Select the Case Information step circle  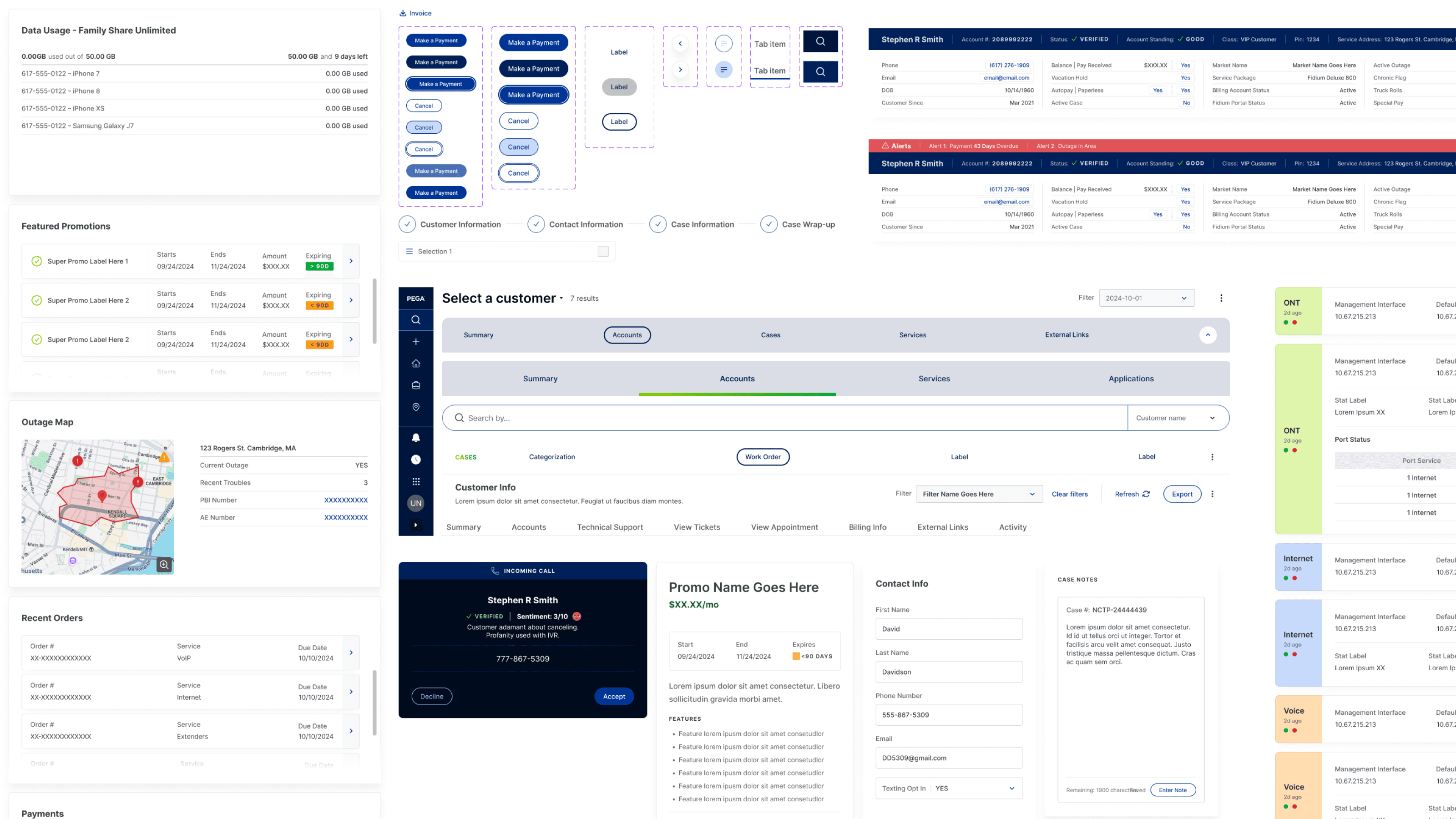[657, 224]
